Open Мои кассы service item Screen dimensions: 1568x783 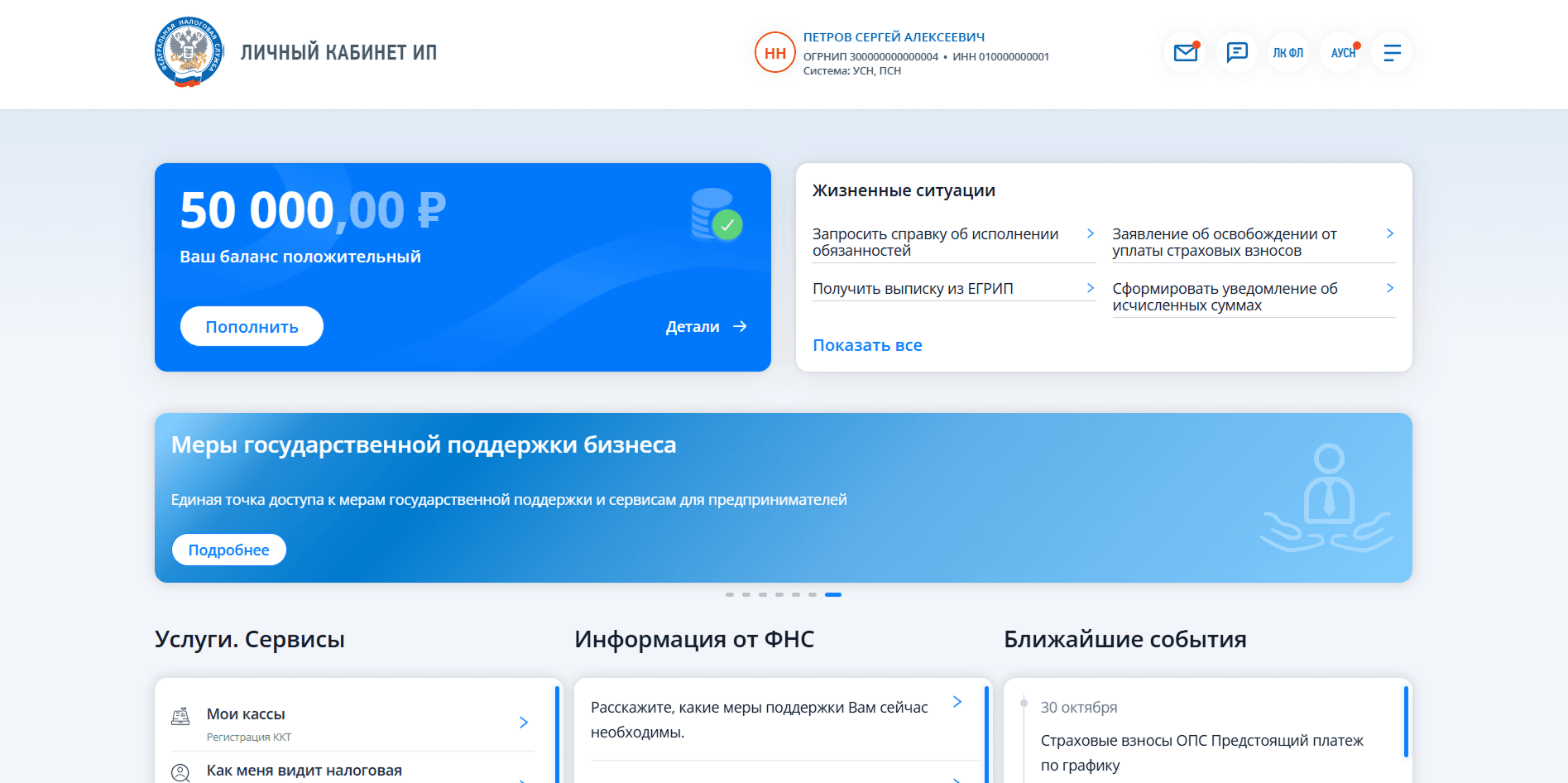click(352, 723)
